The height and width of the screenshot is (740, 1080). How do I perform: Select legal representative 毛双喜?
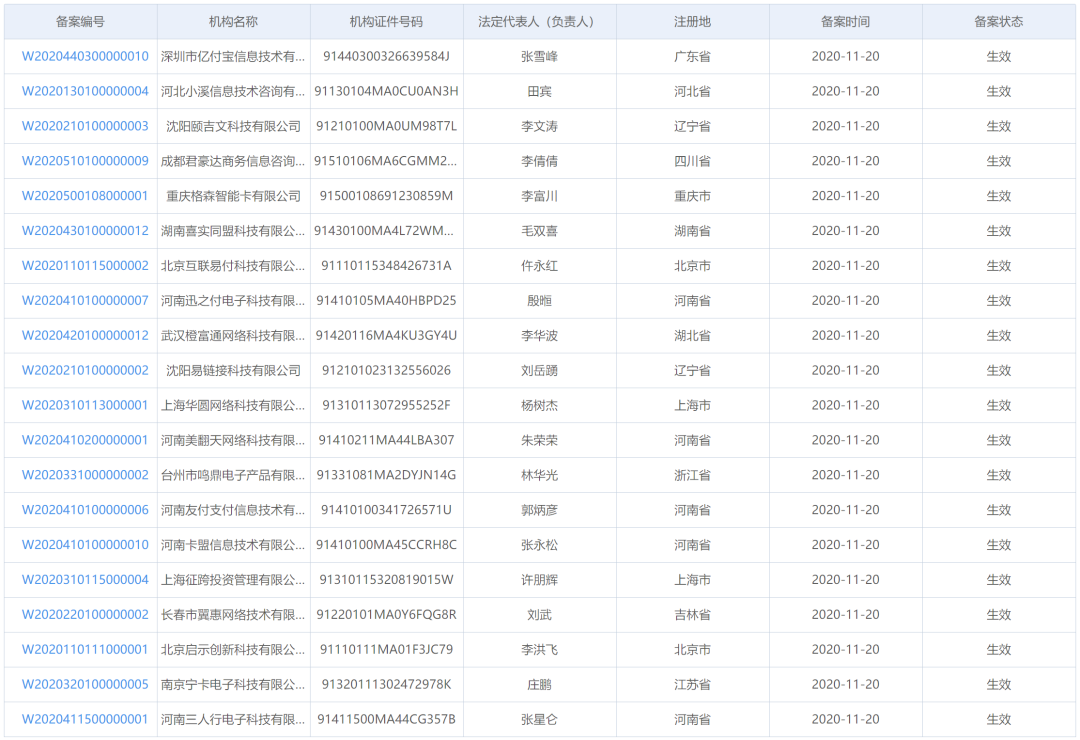click(x=539, y=231)
